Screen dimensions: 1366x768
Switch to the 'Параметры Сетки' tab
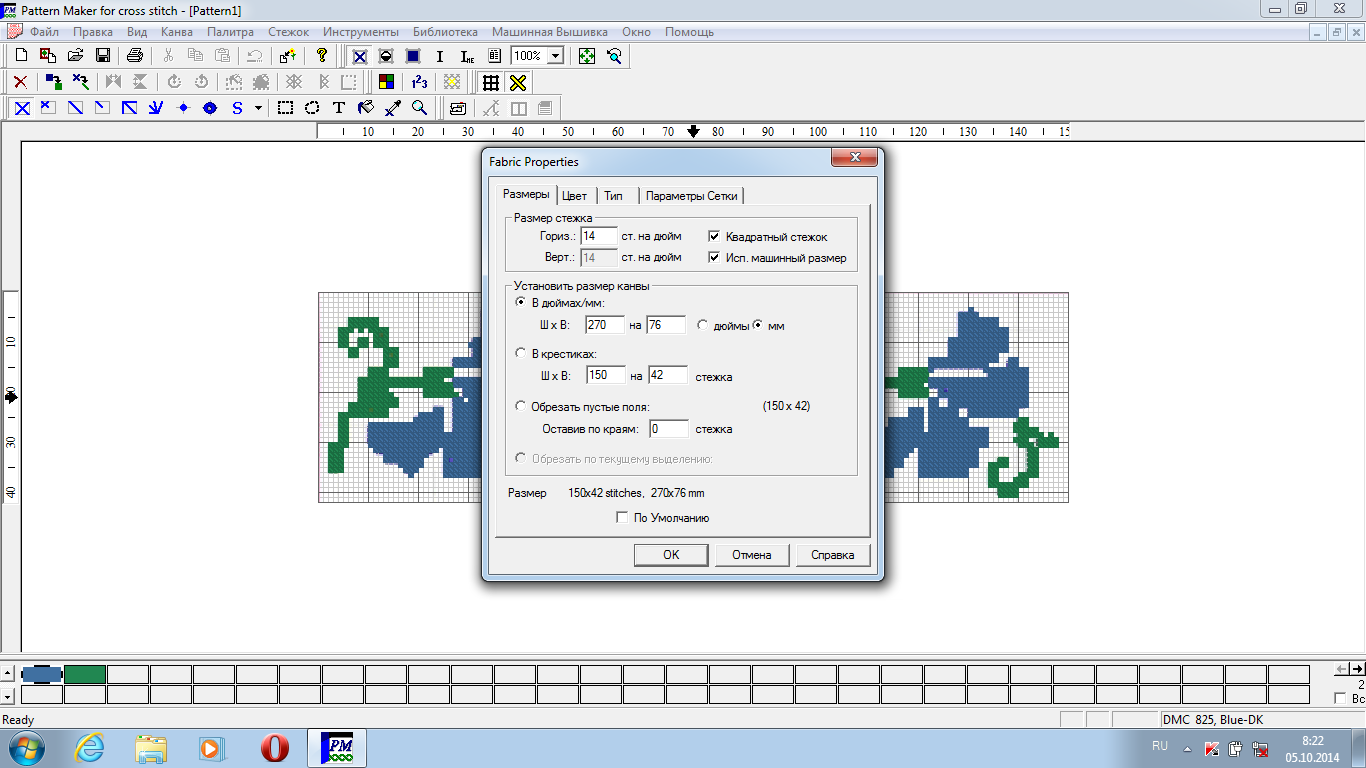(x=693, y=196)
